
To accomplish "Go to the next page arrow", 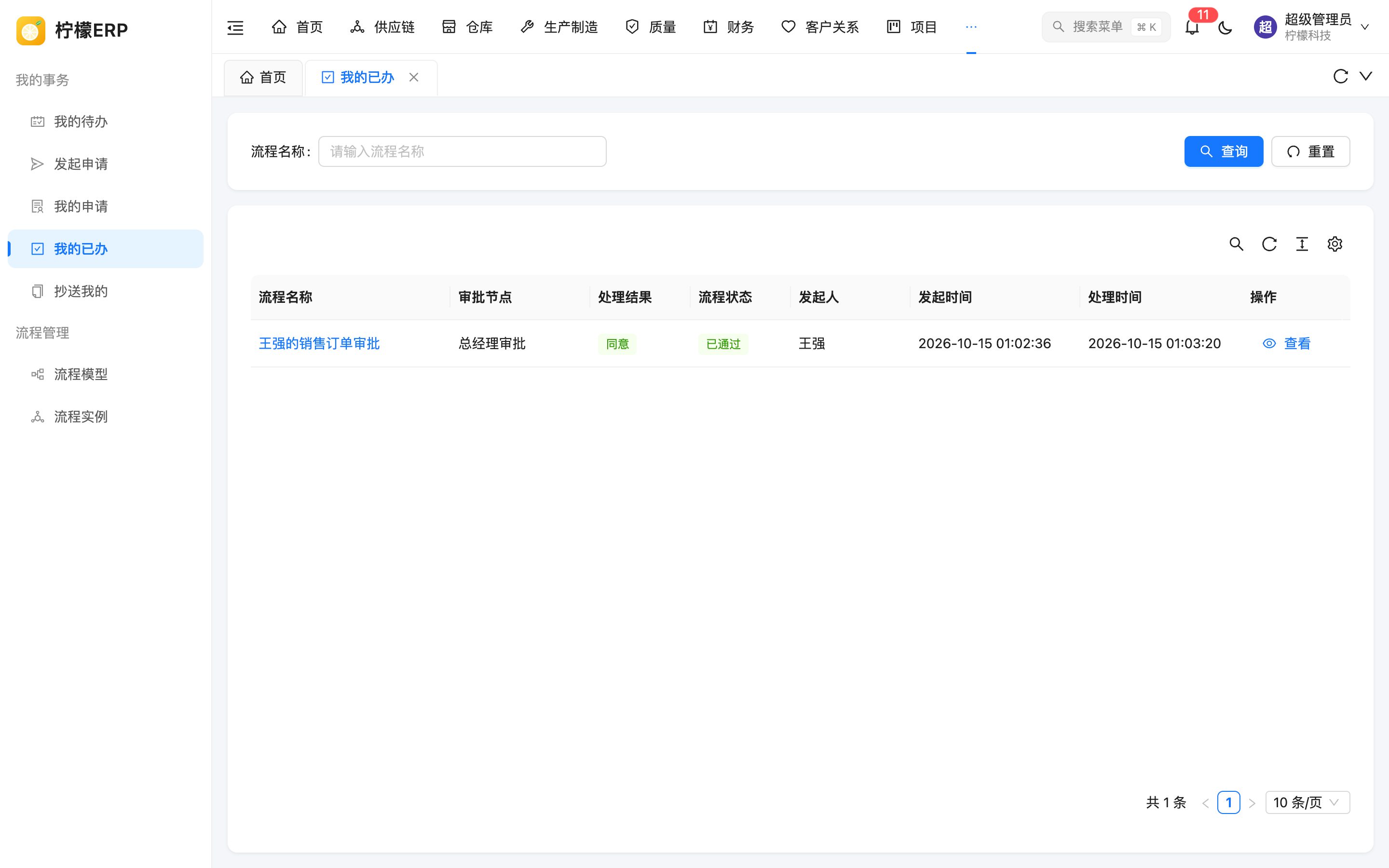I will tap(1253, 802).
